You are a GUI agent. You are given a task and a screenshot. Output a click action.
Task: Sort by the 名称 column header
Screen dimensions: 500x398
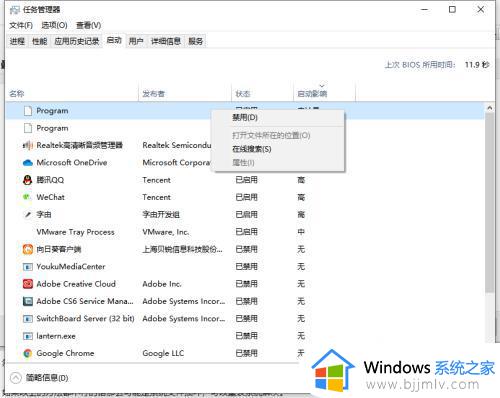click(x=72, y=93)
